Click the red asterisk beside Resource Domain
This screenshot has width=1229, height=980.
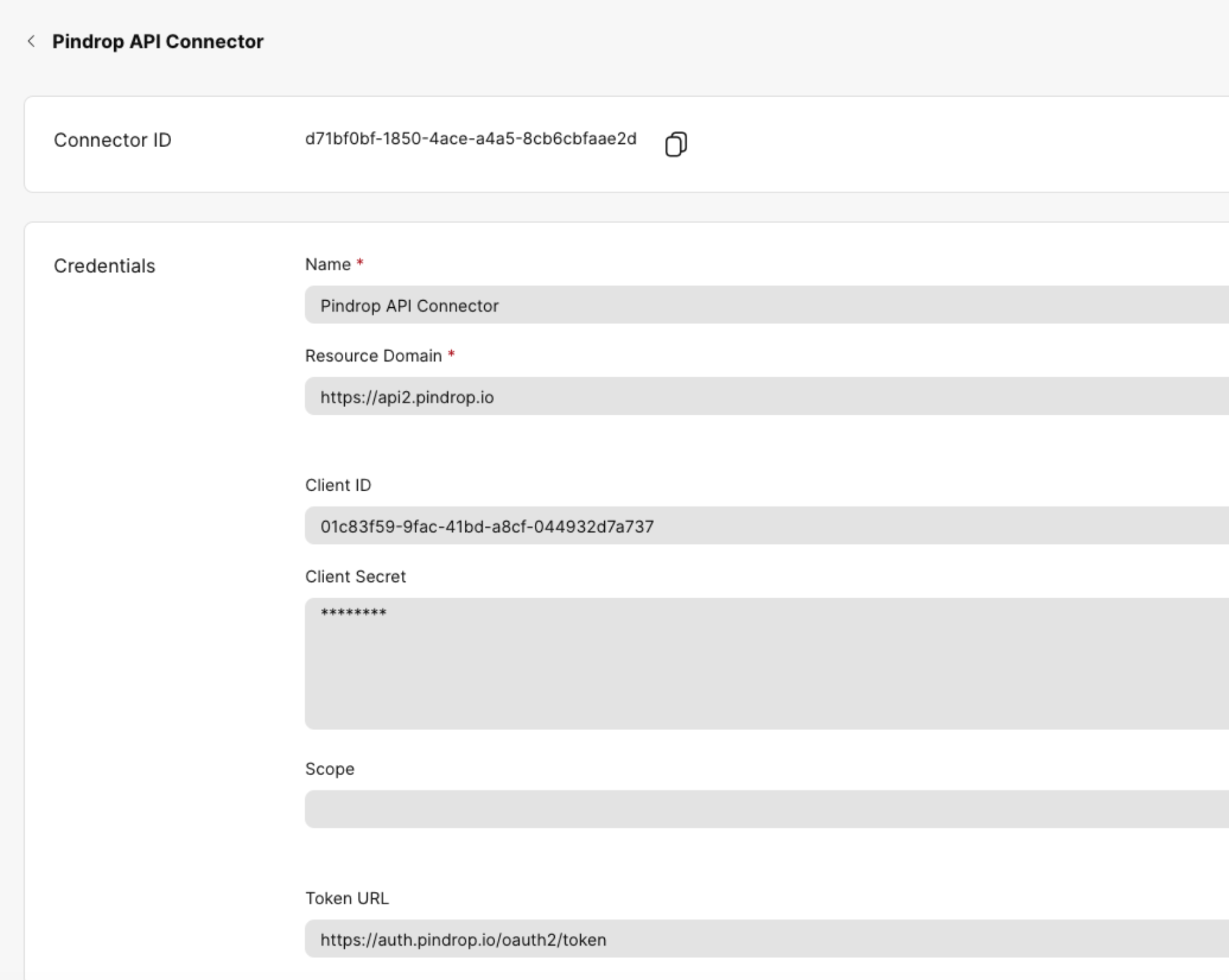pyautogui.click(x=451, y=354)
